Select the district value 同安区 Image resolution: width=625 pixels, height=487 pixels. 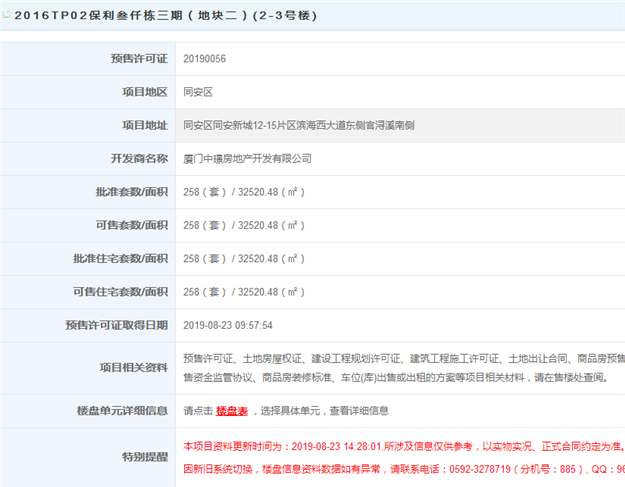coord(198,92)
